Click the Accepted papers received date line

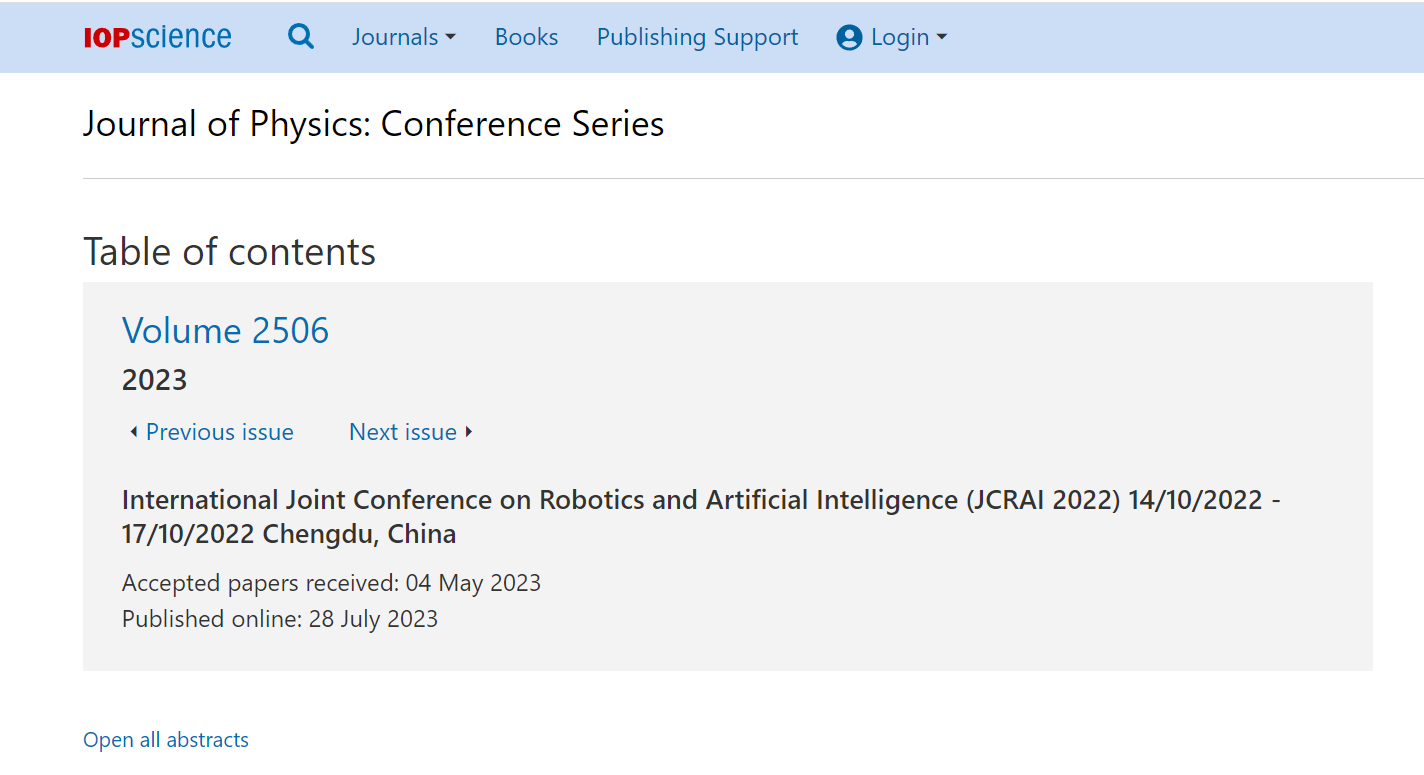331,583
